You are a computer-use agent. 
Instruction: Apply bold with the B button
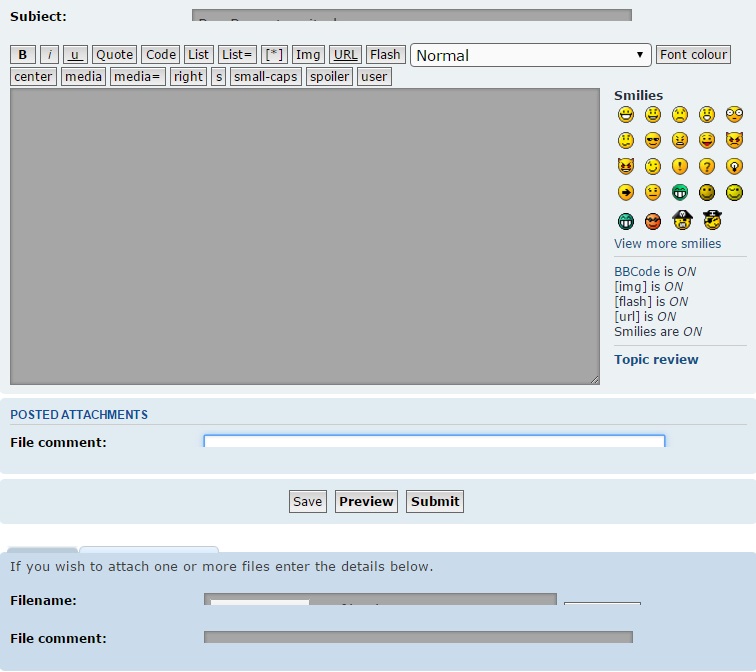23,54
